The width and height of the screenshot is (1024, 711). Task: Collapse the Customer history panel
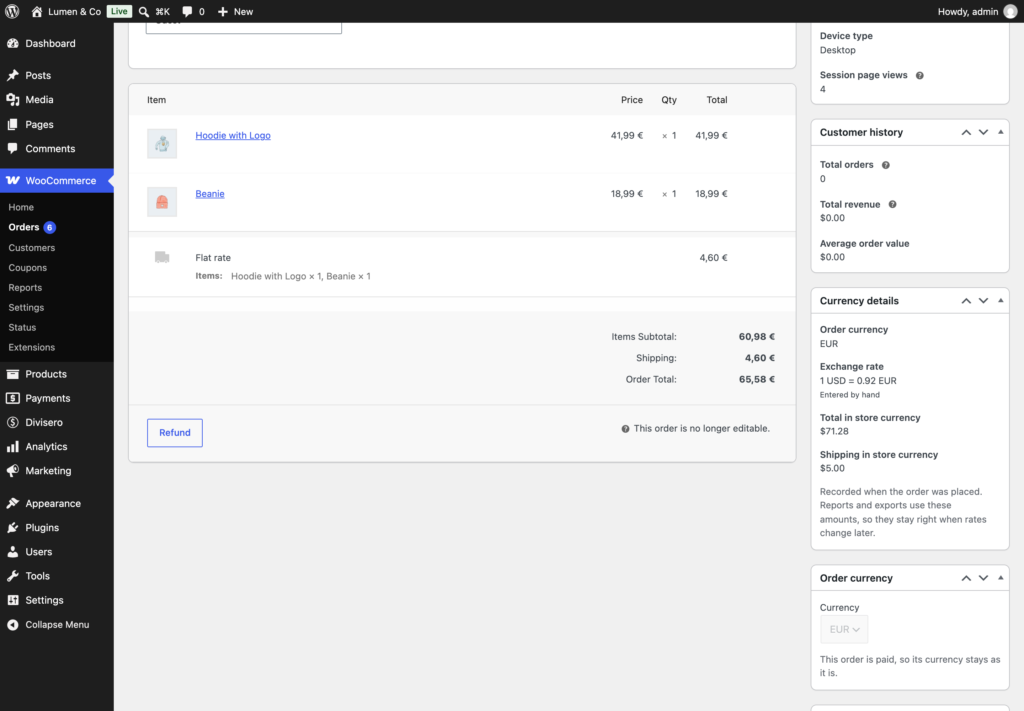pos(1000,133)
